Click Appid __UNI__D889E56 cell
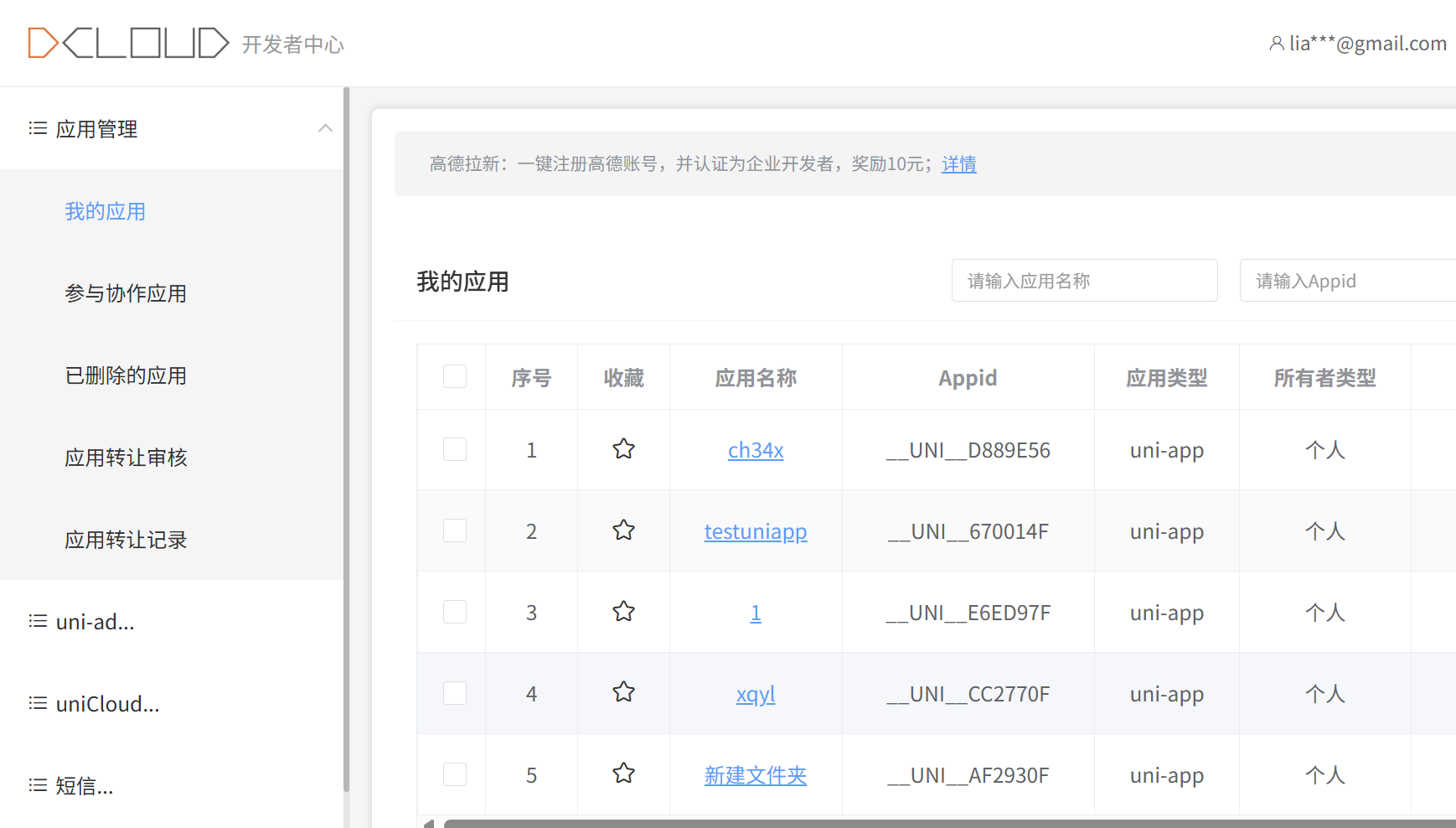The image size is (1456, 828). 968,450
